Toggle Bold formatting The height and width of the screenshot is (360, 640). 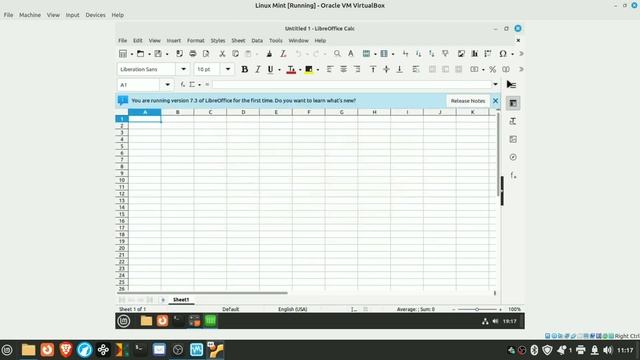[x=244, y=69]
